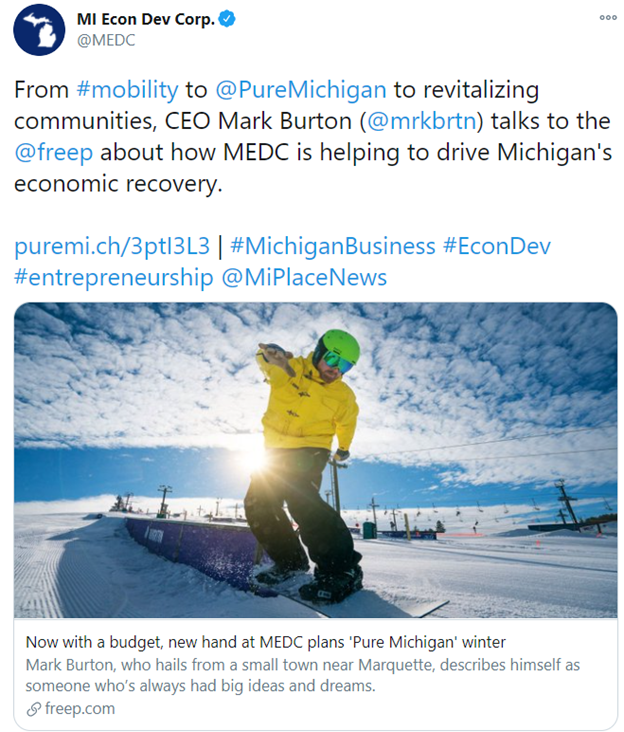Screen dimensions: 624x732
Task: Click the blue verified badge
Action: [226, 20]
